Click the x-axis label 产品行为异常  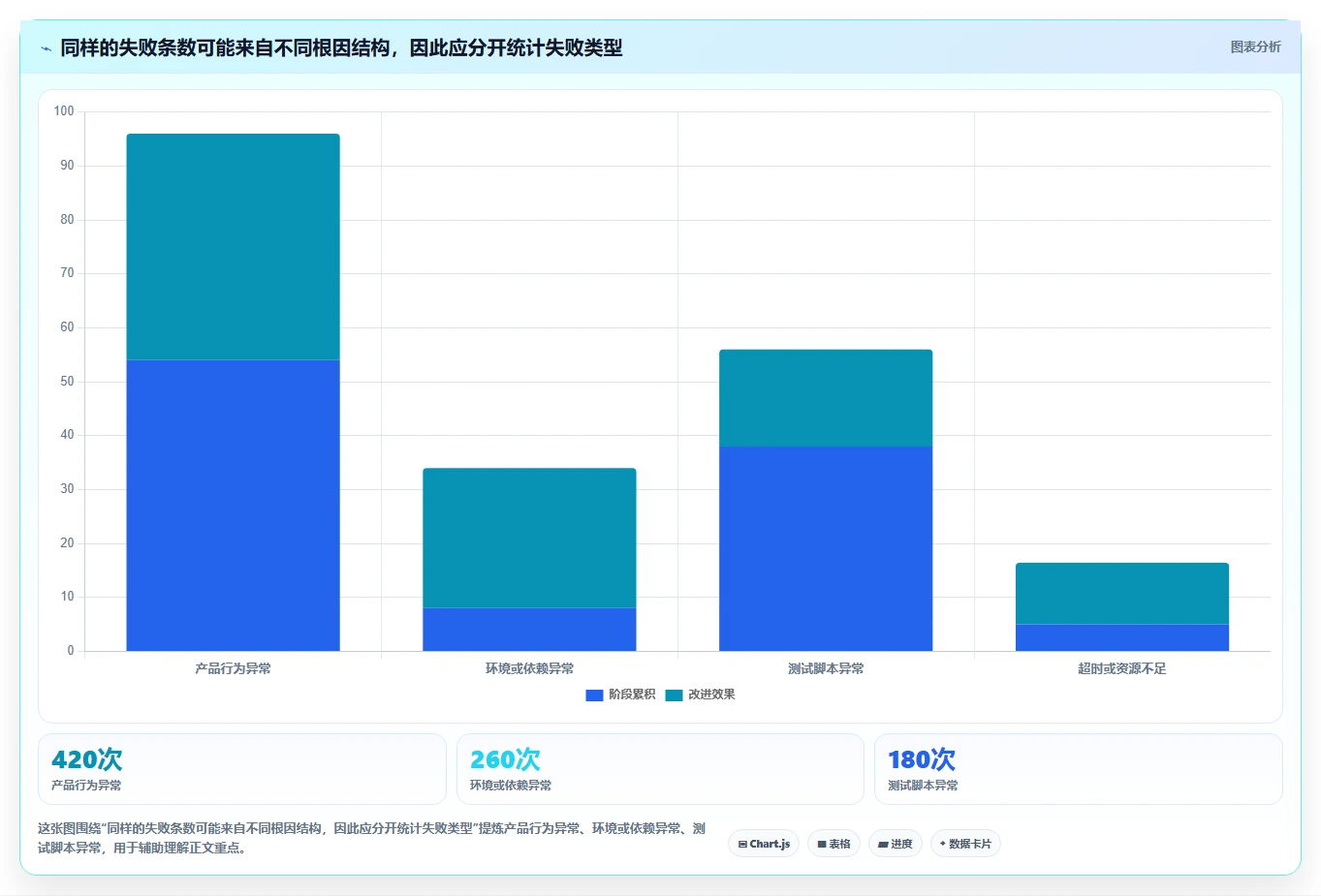pyautogui.click(x=233, y=668)
